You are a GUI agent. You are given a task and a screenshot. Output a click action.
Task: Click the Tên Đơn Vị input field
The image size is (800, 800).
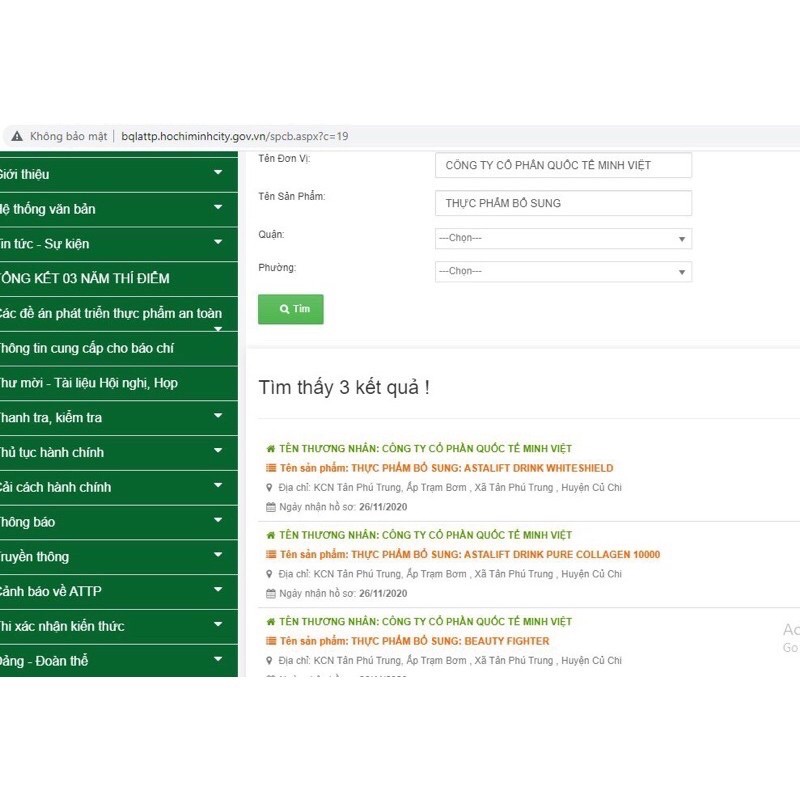click(563, 165)
